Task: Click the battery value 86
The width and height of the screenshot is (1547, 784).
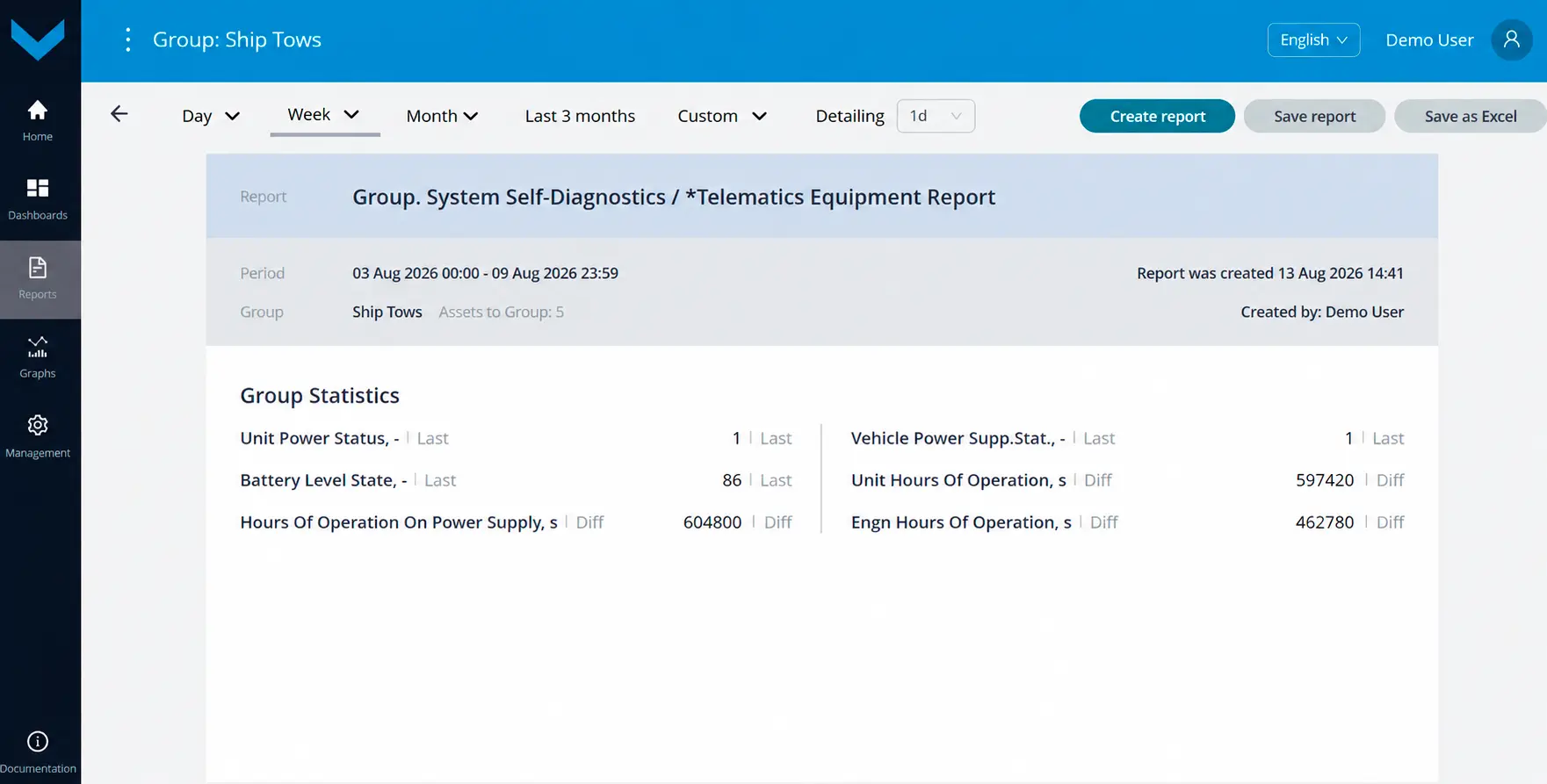Action: click(x=732, y=480)
